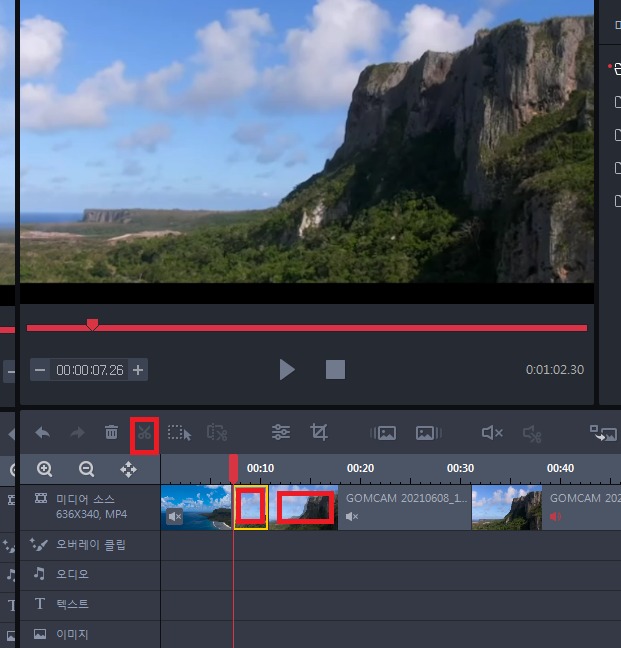The height and width of the screenshot is (648, 621).
Task: Increase timecode with plus button
Action: click(138, 369)
